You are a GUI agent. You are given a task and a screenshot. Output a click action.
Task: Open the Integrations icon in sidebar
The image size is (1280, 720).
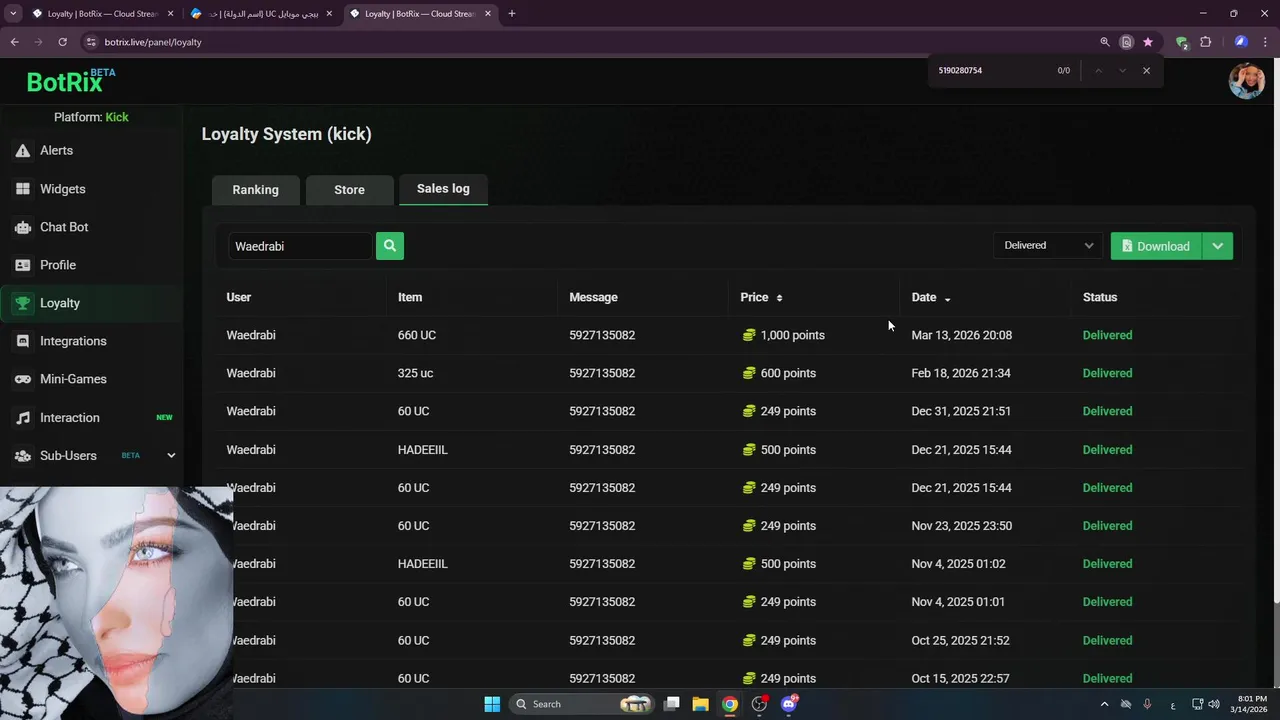click(x=22, y=341)
